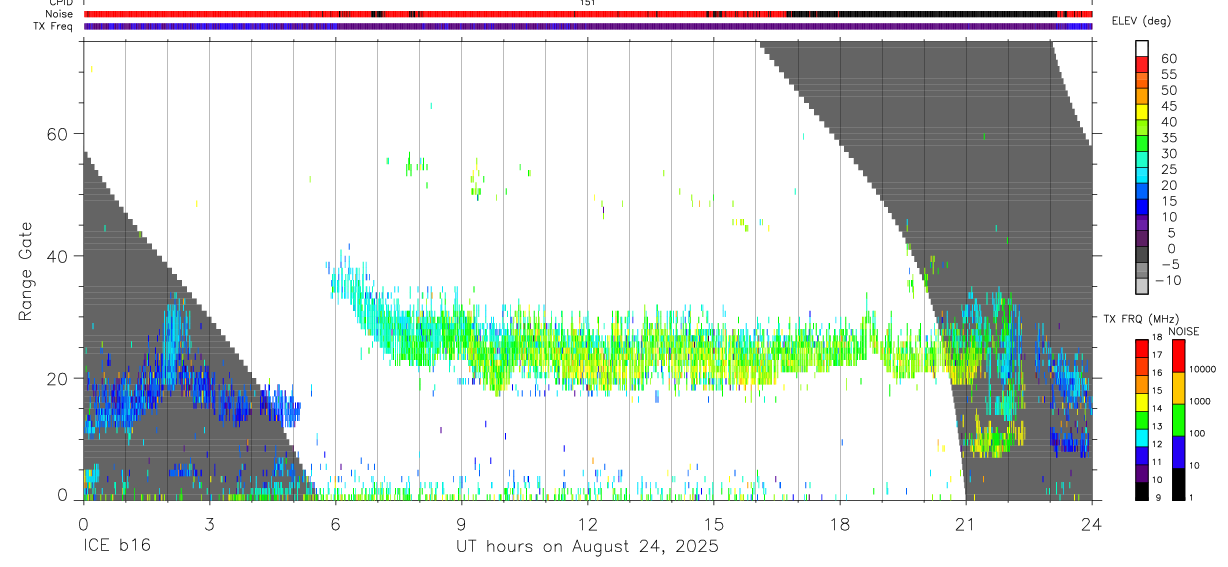Image resolution: width=1228 pixels, height=567 pixels.
Task: Click the x-axis tick label '3'
Action: point(209,524)
